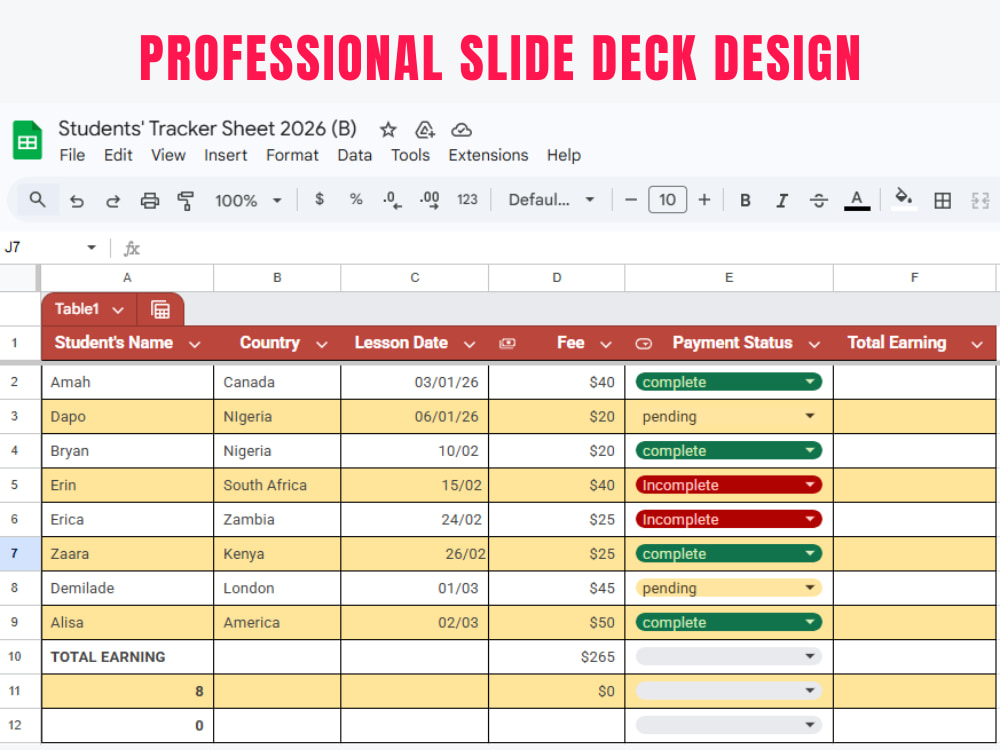This screenshot has width=1000, height=750.
Task: Open Dapo's pending status dropdown
Action: (x=728, y=416)
